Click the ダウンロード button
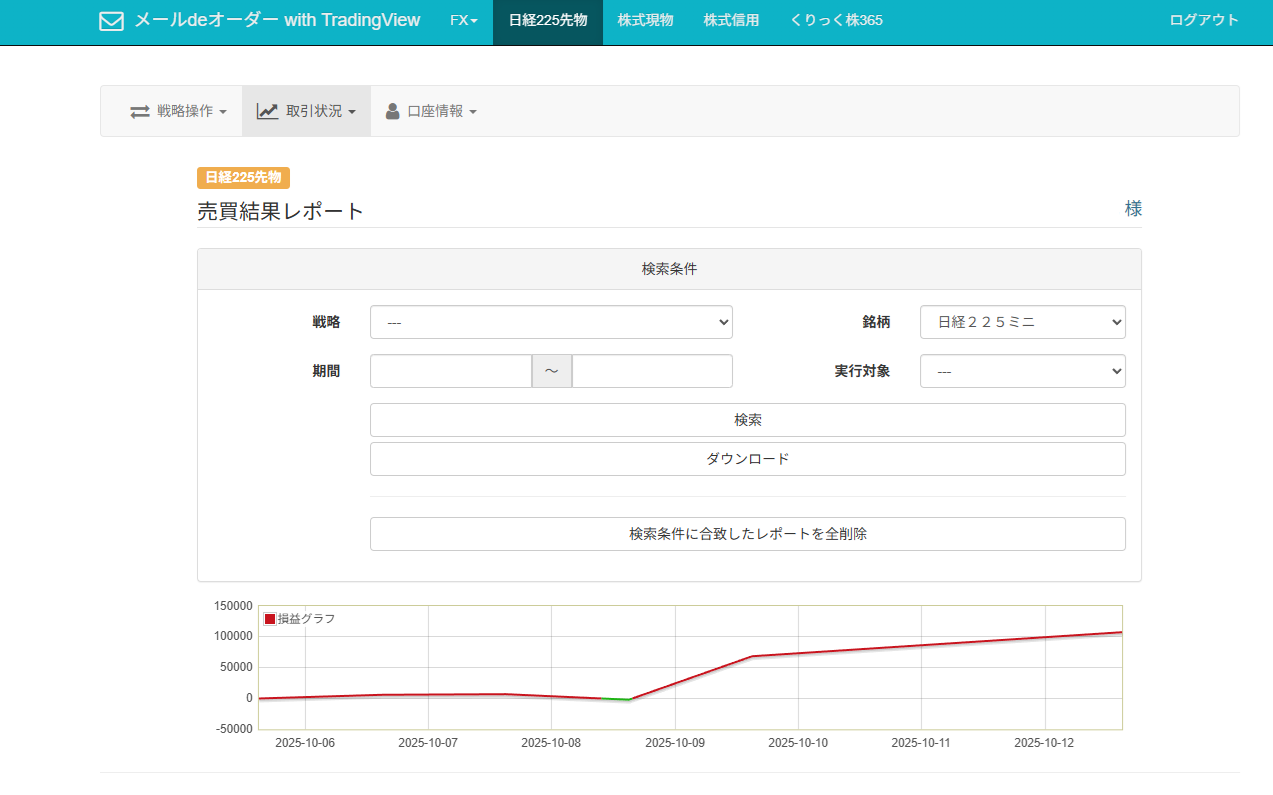1273x795 pixels. pyautogui.click(x=747, y=459)
